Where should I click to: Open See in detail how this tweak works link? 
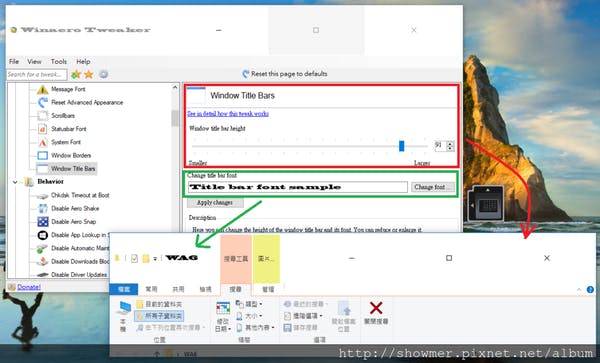coord(228,114)
